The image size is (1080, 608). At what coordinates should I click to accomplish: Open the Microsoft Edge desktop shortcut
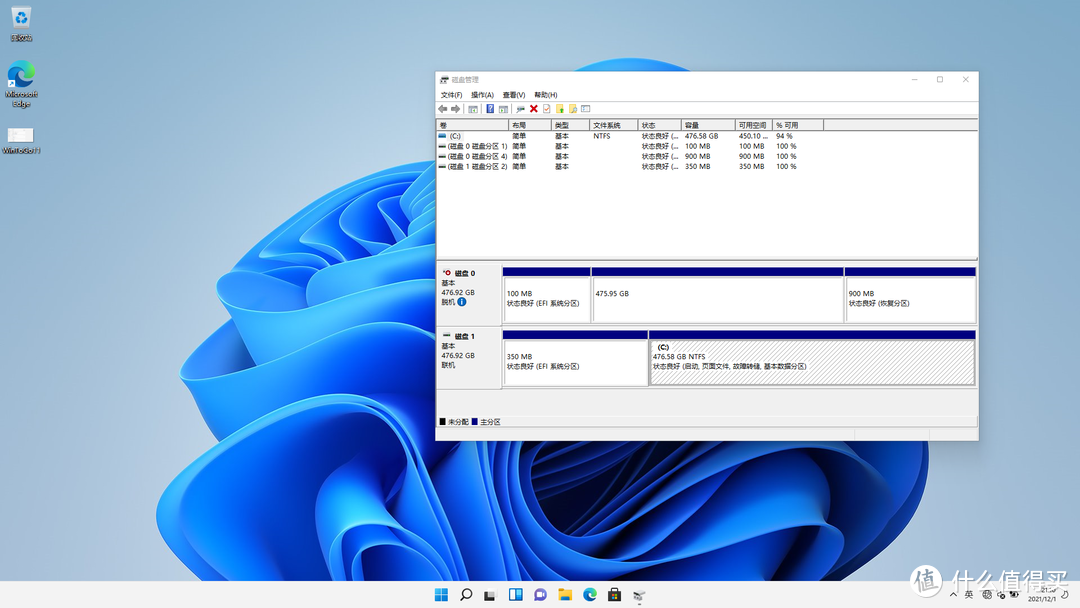click(21, 84)
